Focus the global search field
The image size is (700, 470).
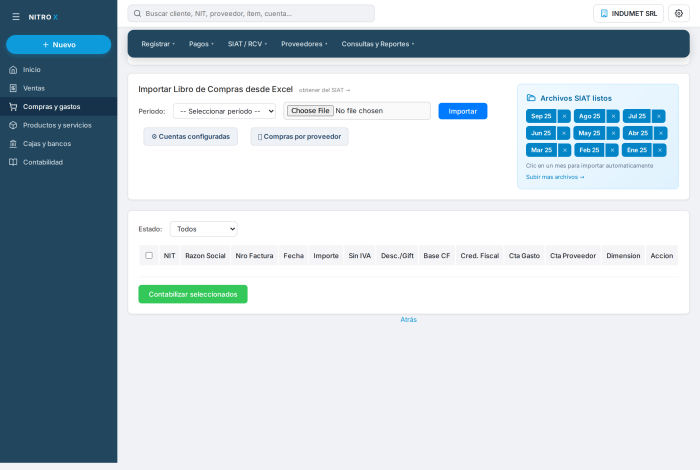251,13
